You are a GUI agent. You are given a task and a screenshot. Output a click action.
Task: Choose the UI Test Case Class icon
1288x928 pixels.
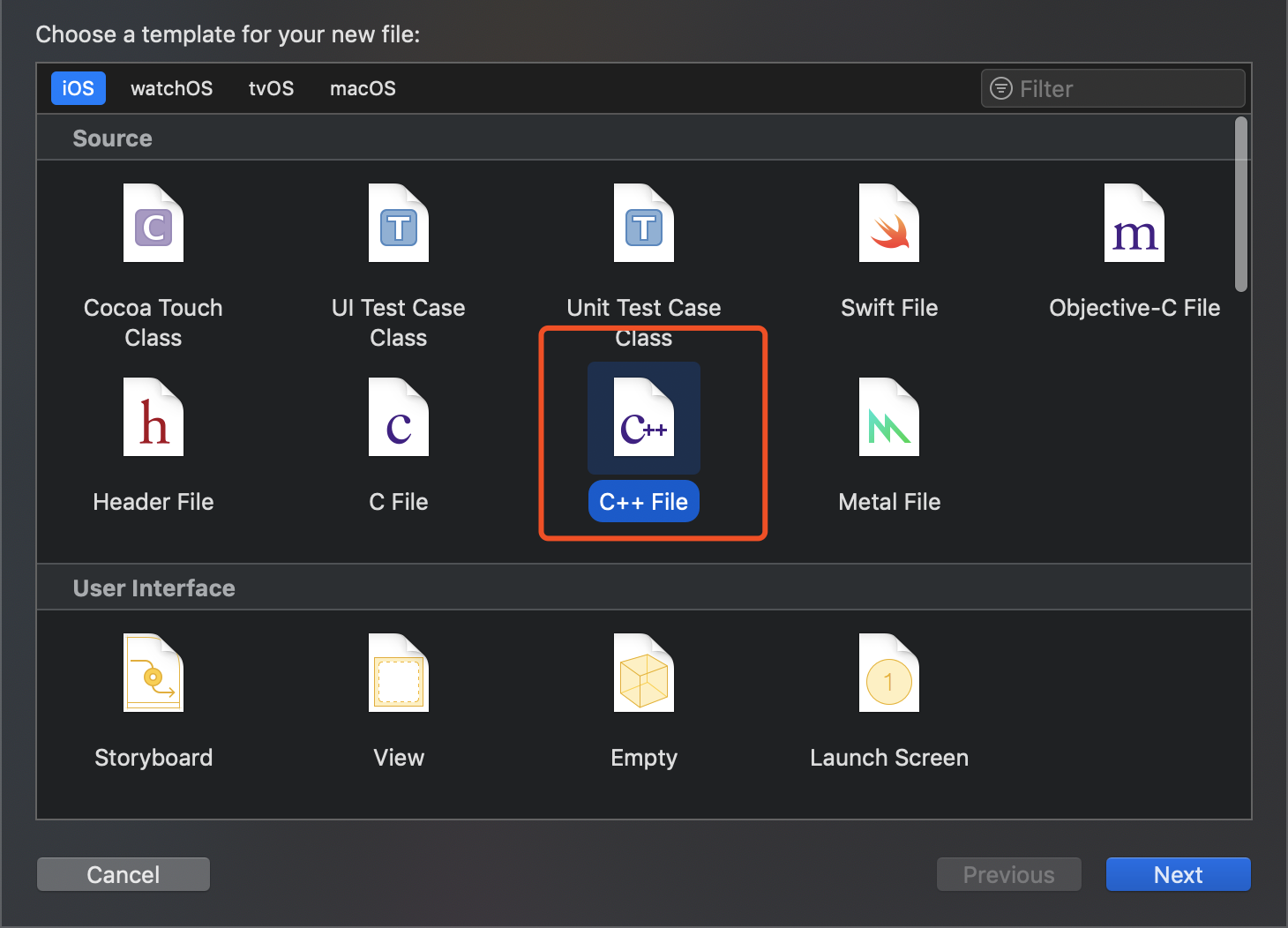399,223
